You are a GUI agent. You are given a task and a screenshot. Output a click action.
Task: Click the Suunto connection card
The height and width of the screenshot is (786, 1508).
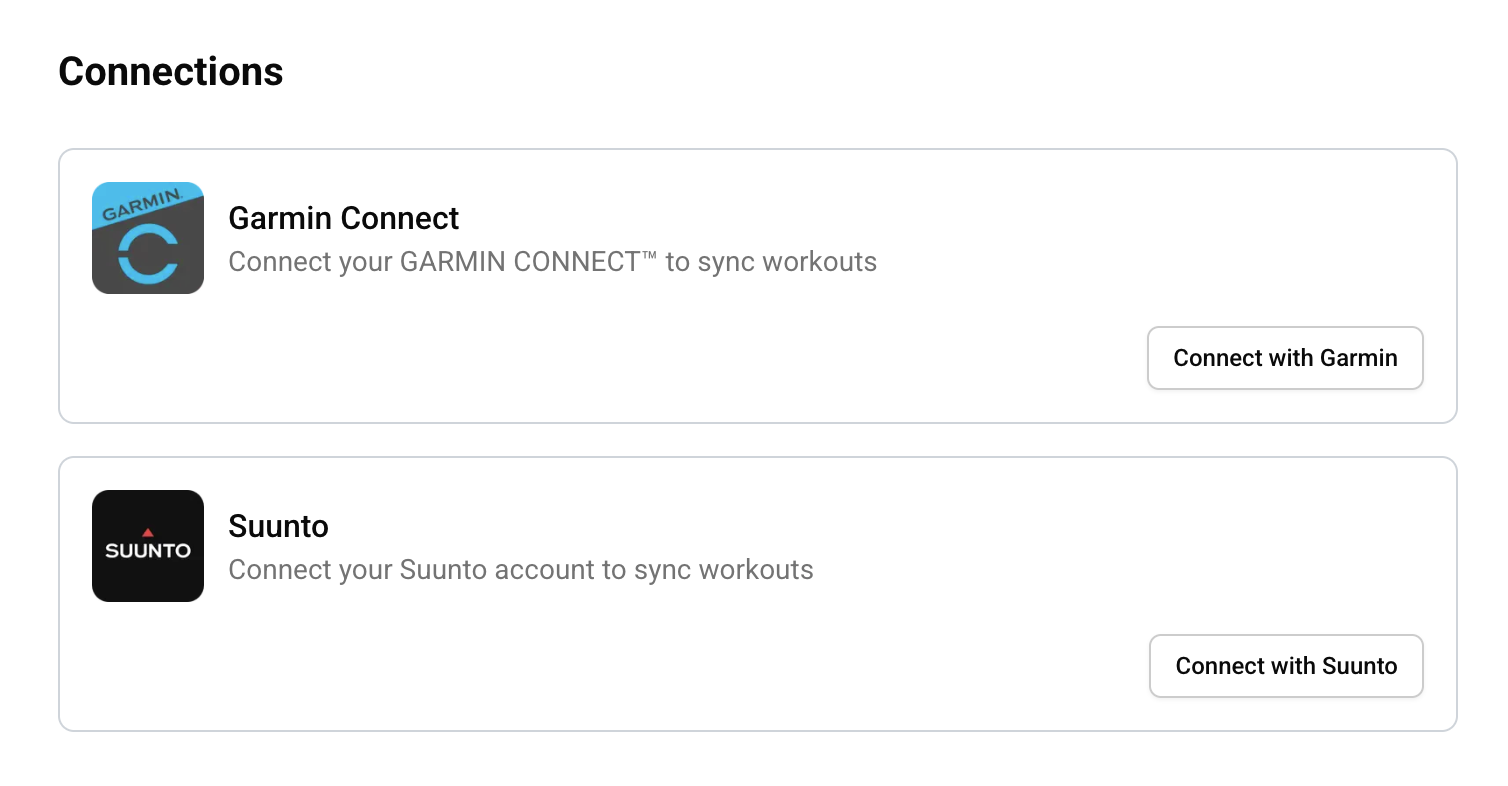(757, 593)
